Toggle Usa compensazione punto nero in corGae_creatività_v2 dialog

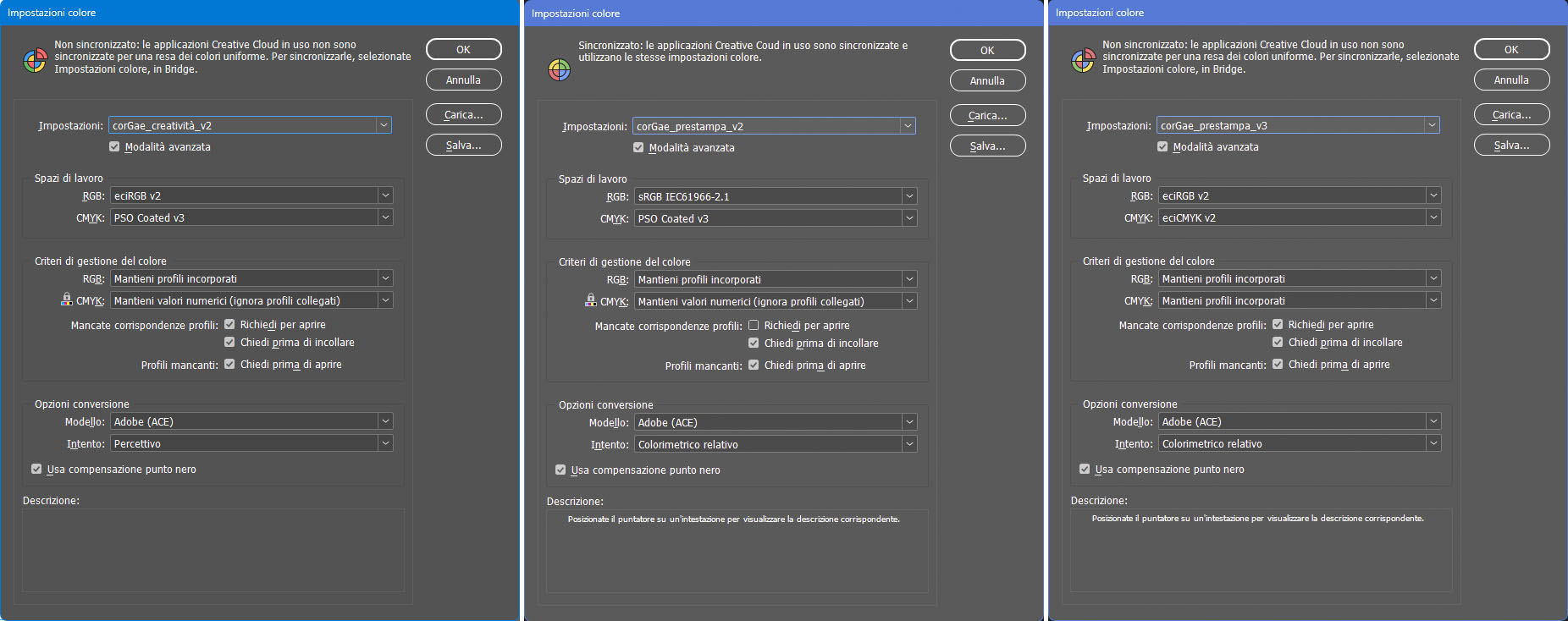(x=36, y=469)
